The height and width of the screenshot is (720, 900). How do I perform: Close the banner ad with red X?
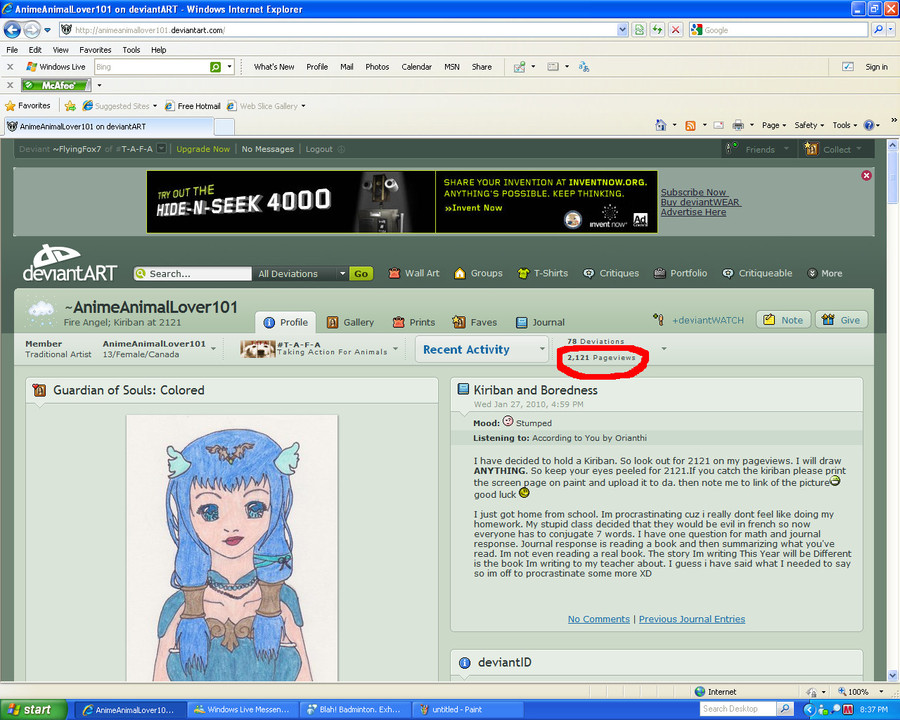coord(867,175)
